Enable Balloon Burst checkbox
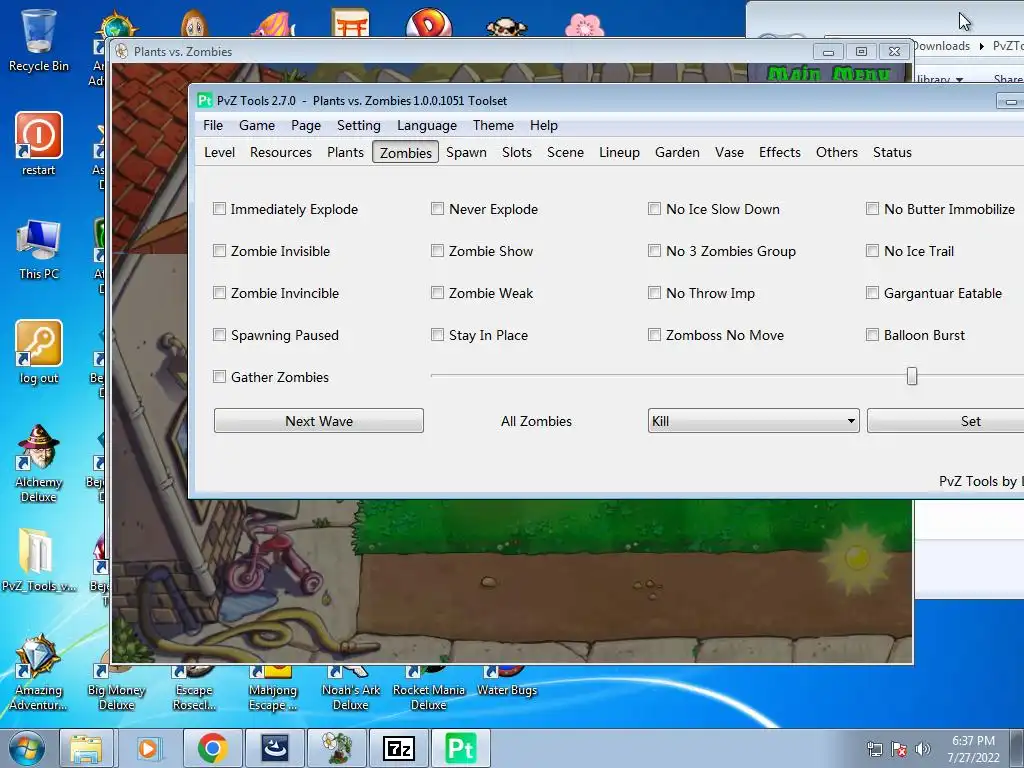1024x768 pixels. pyautogui.click(x=872, y=335)
